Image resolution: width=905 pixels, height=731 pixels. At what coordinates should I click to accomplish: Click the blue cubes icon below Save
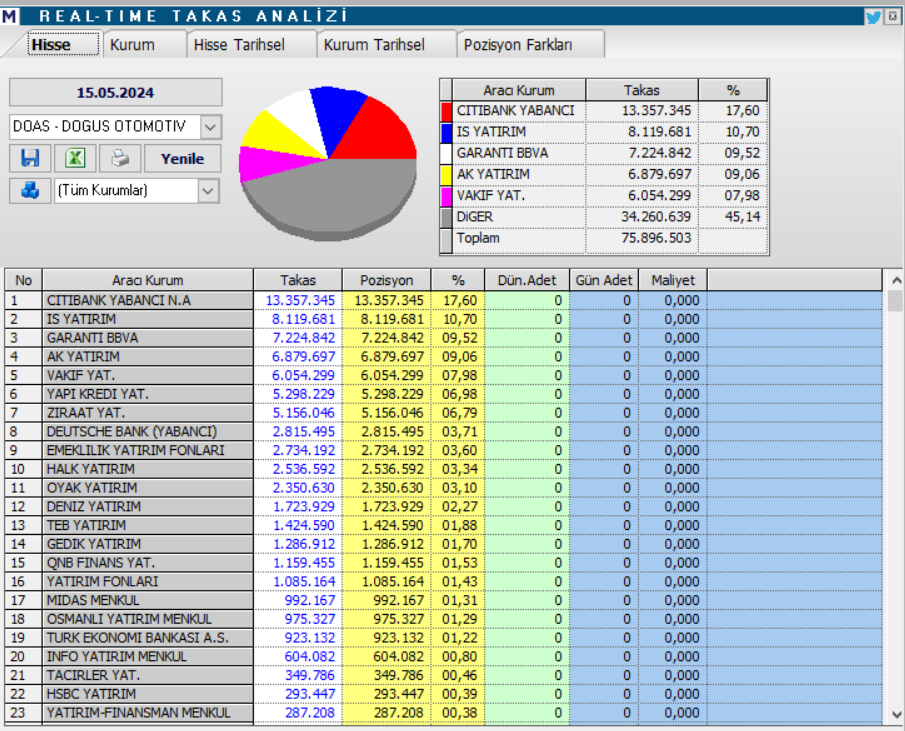pyautogui.click(x=30, y=190)
